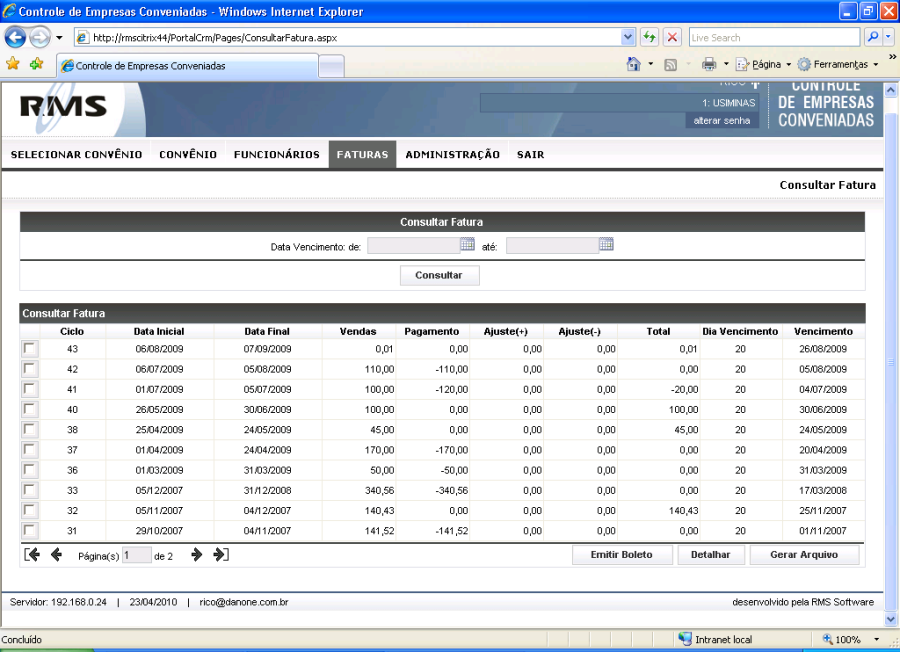Open the ADMINISTRAÇÃO menu

click(452, 154)
